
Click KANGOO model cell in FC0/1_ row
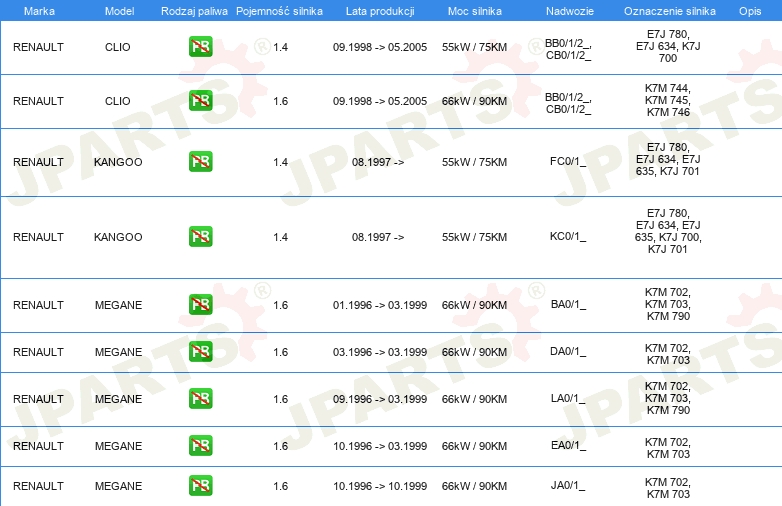point(118,162)
